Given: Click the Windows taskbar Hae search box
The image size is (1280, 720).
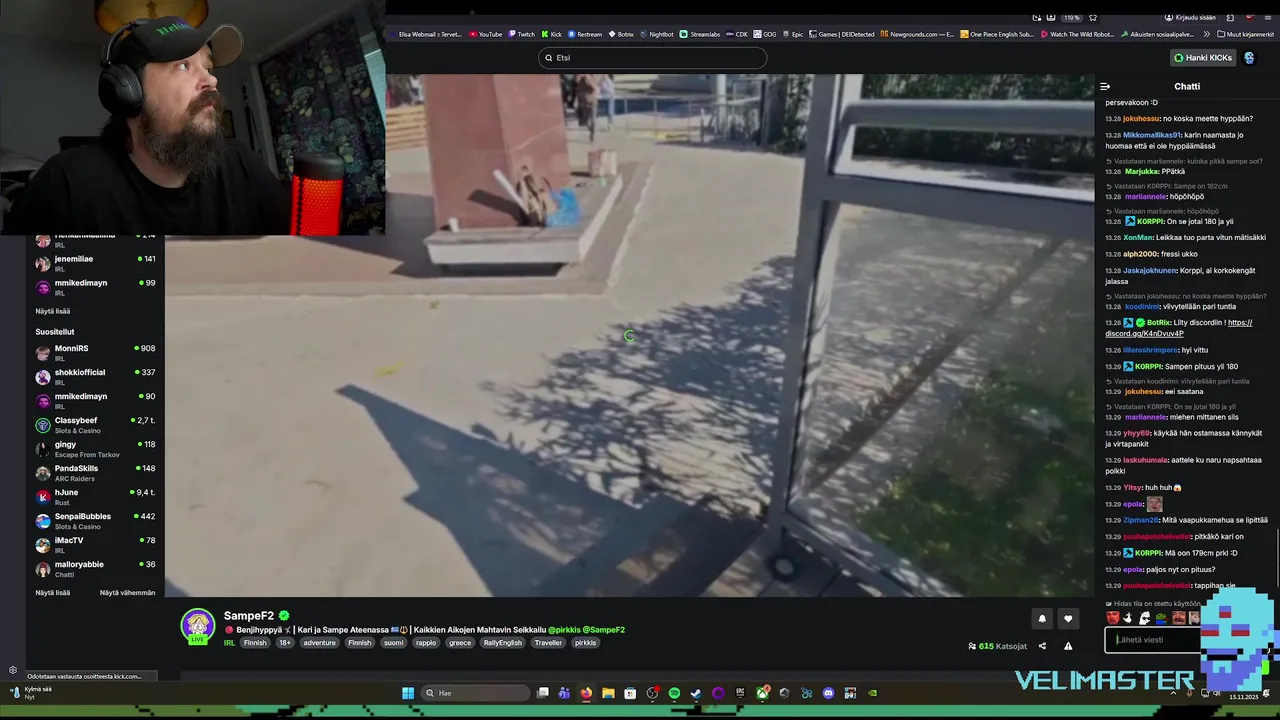Looking at the screenshot, I should click(475, 693).
